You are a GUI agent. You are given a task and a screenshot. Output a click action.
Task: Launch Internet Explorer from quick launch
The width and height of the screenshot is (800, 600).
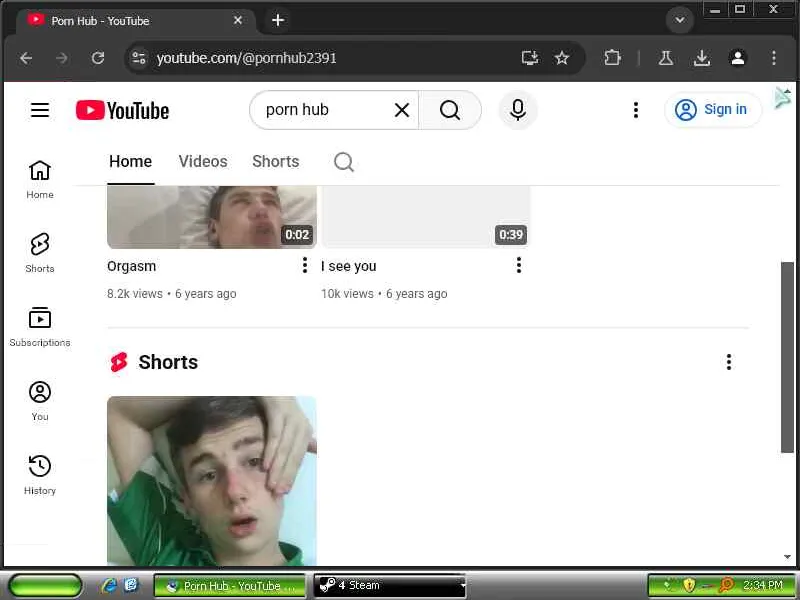pyautogui.click(x=109, y=585)
